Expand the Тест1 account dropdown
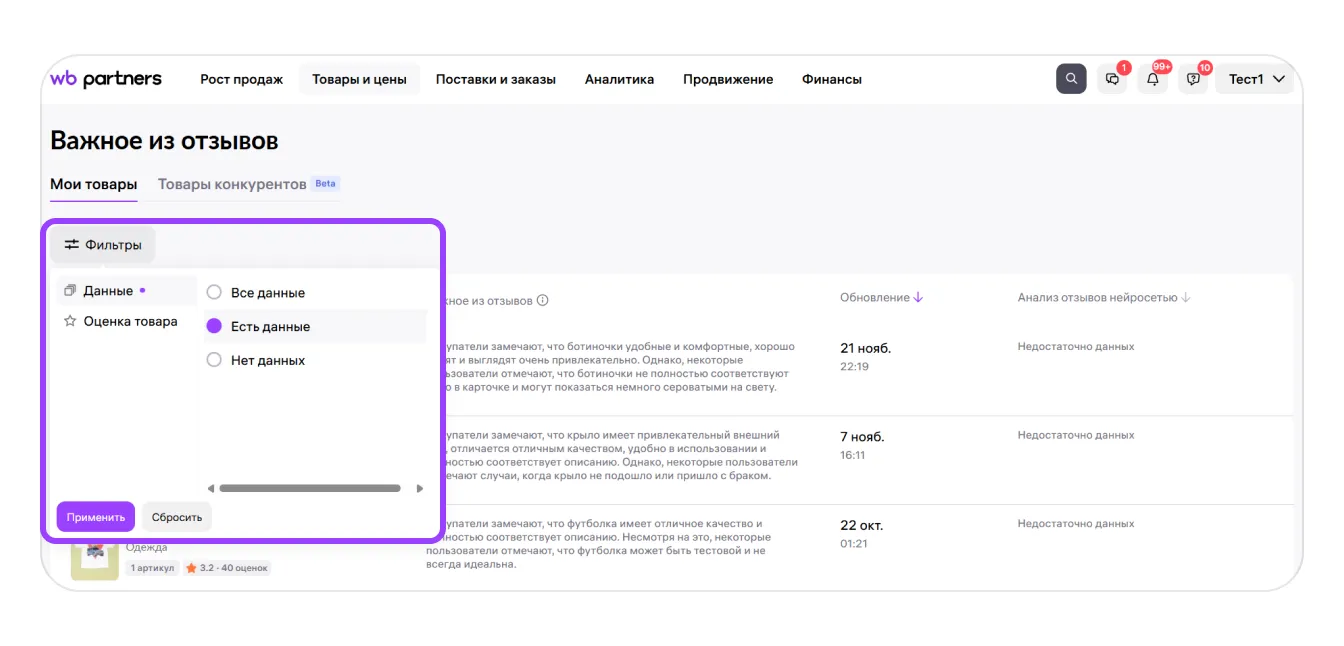Image resolution: width=1344 pixels, height=646 pixels. [x=1255, y=79]
